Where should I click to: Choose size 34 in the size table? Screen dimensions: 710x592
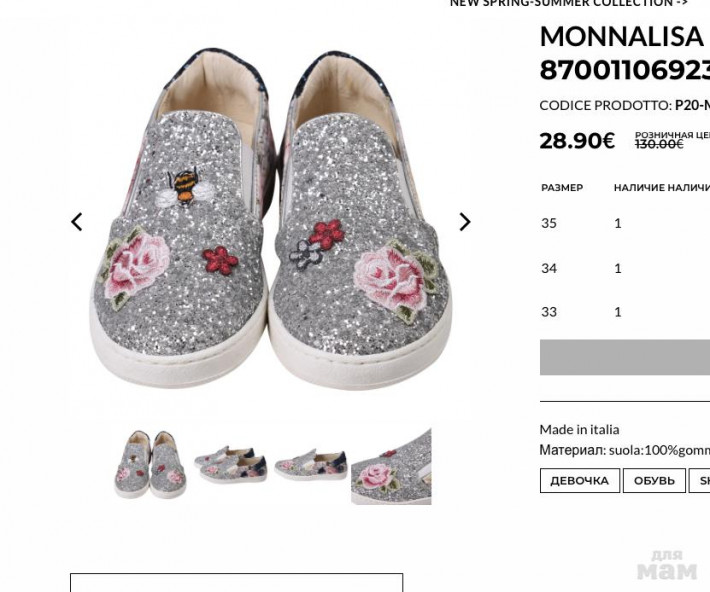click(x=549, y=268)
